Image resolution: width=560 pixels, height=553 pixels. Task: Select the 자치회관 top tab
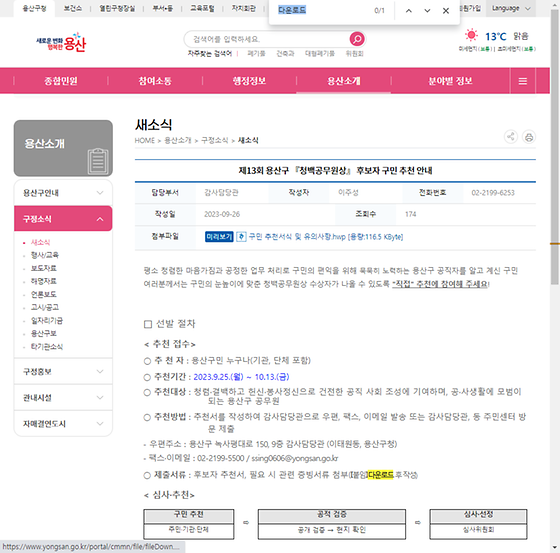244,8
